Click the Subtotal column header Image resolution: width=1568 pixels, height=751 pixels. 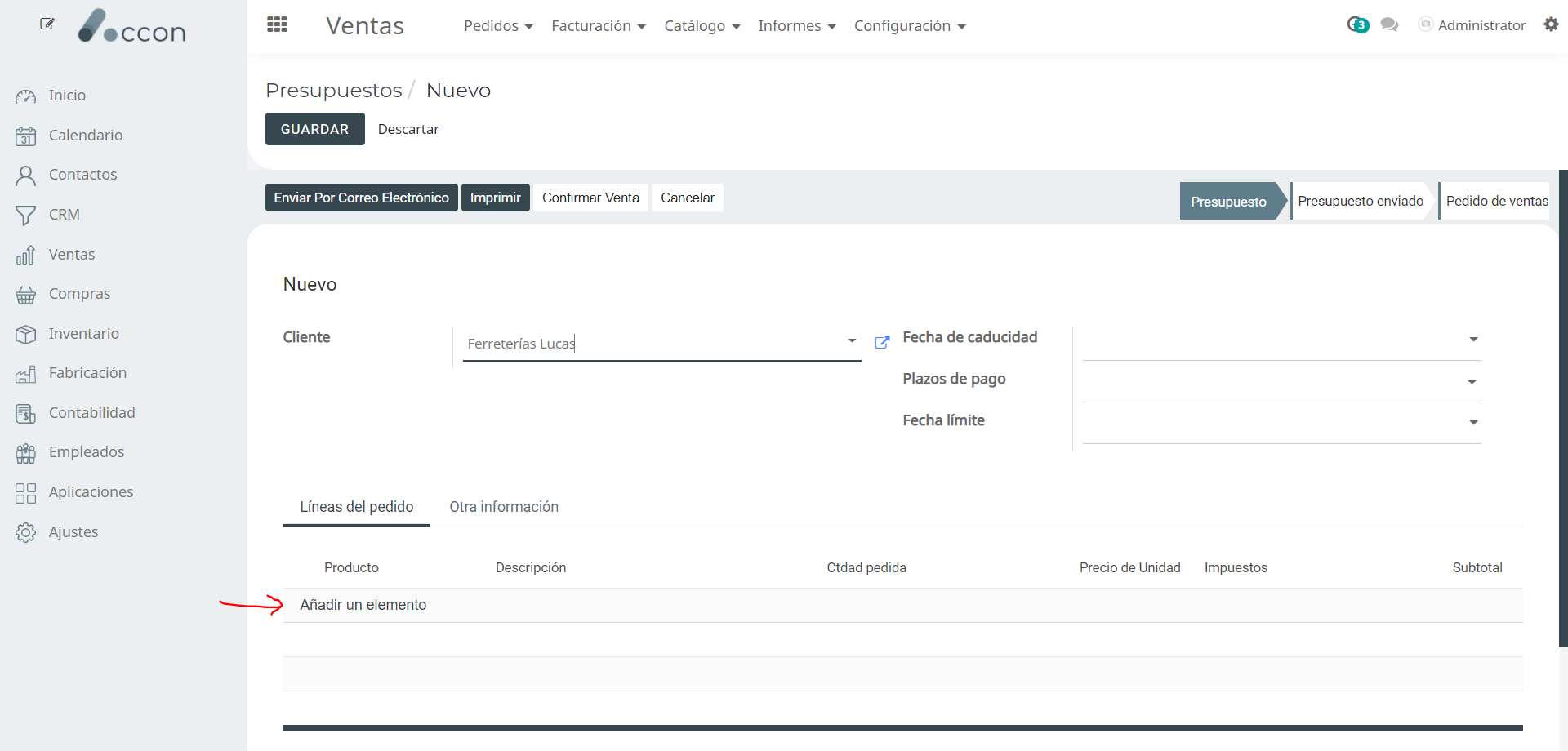[x=1477, y=567]
